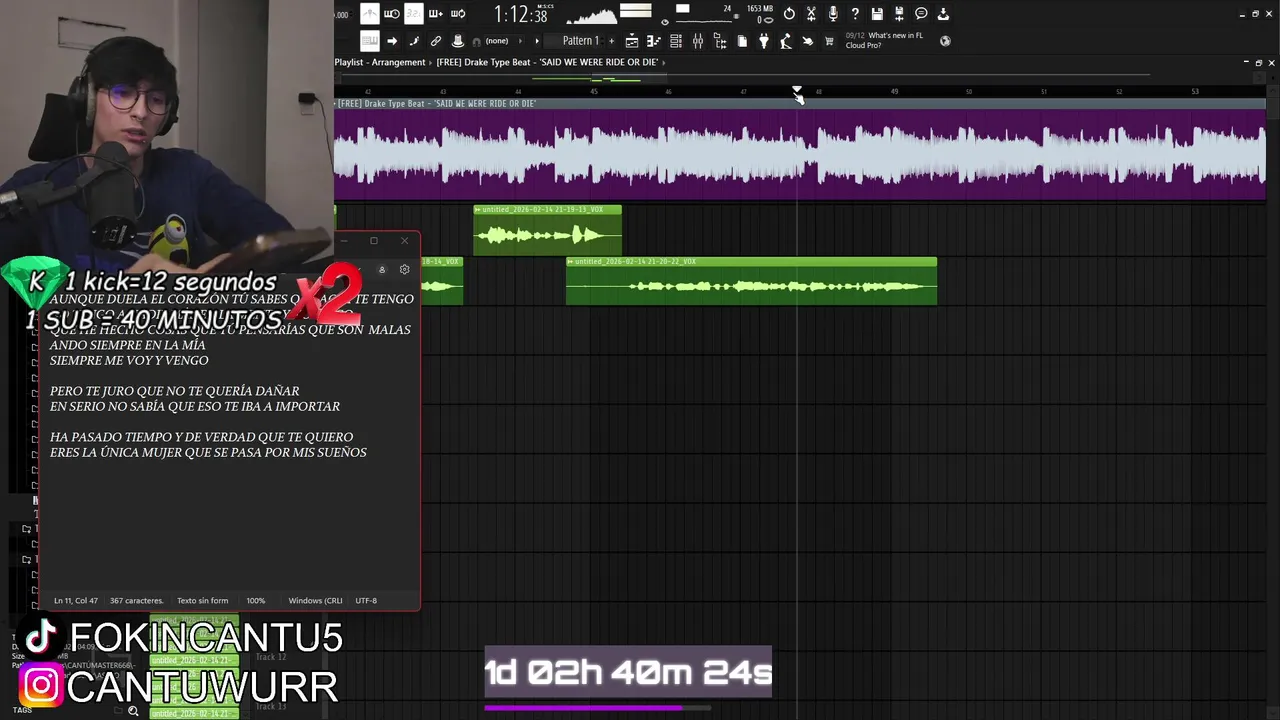Click the lyric line 'SIEMPRE ME VOY Y VENGO'
The image size is (1280, 720).
[129, 360]
